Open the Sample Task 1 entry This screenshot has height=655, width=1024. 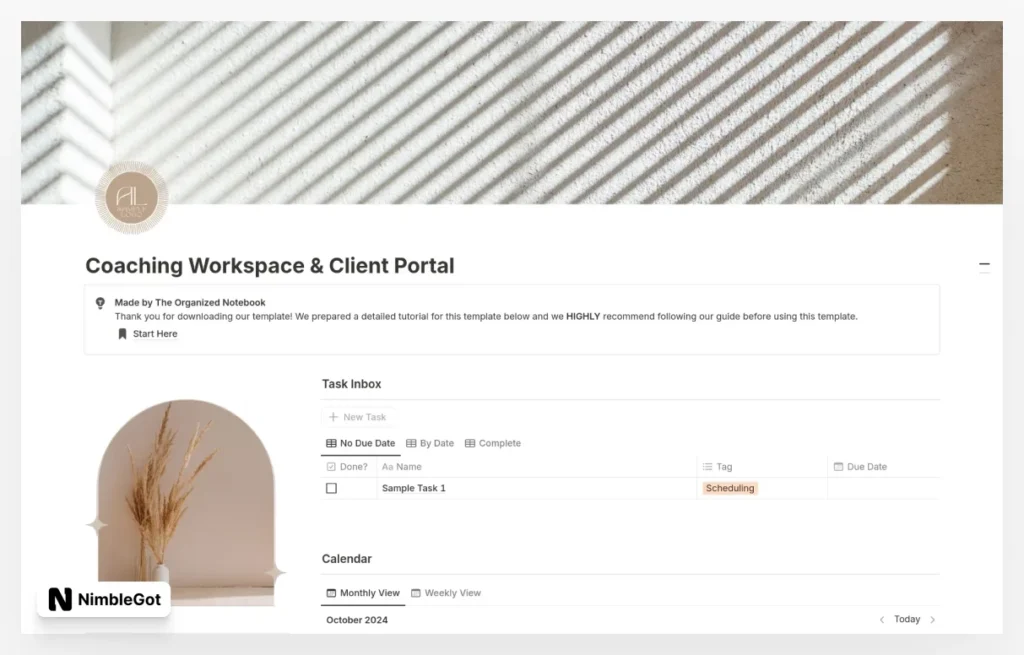[413, 488]
